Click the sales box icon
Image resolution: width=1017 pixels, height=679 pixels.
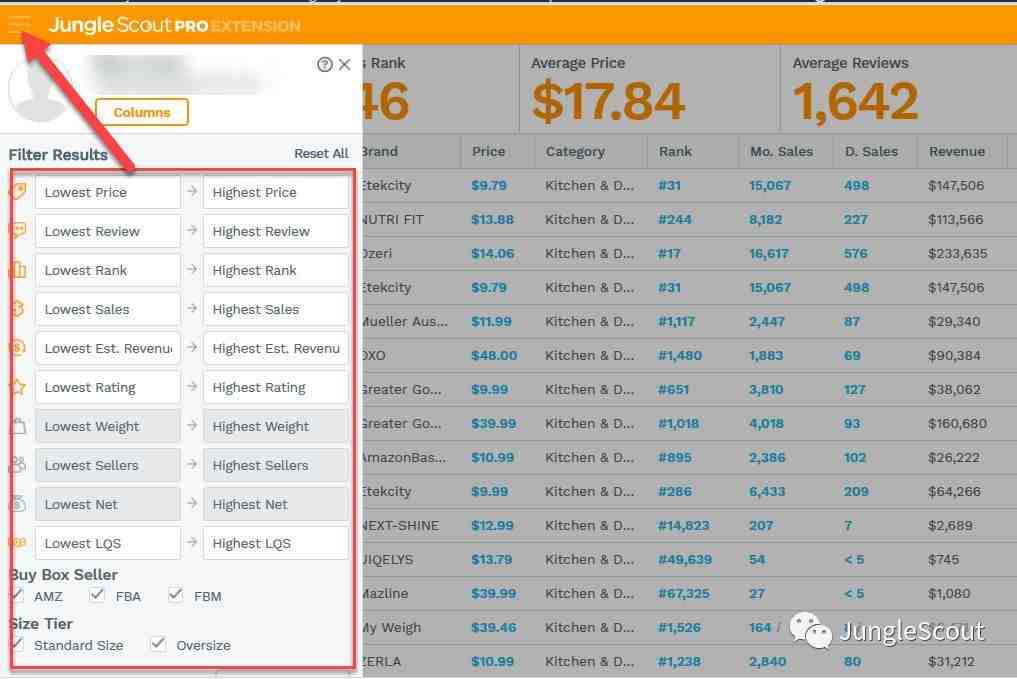click(x=18, y=309)
